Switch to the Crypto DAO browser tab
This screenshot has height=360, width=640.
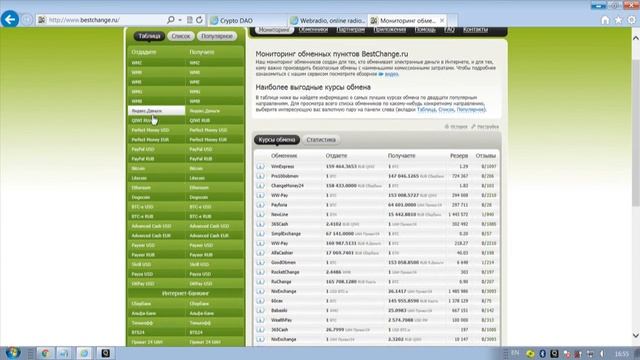click(x=248, y=20)
